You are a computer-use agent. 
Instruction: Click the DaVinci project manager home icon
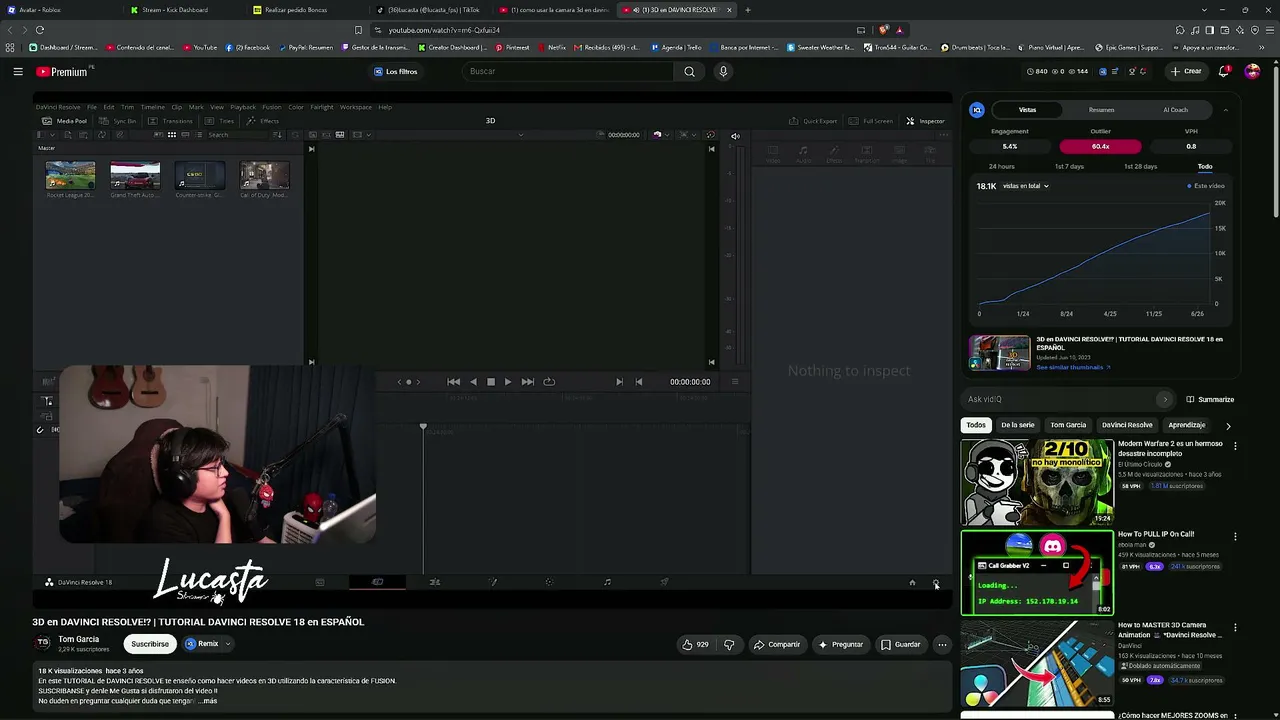[x=912, y=583]
